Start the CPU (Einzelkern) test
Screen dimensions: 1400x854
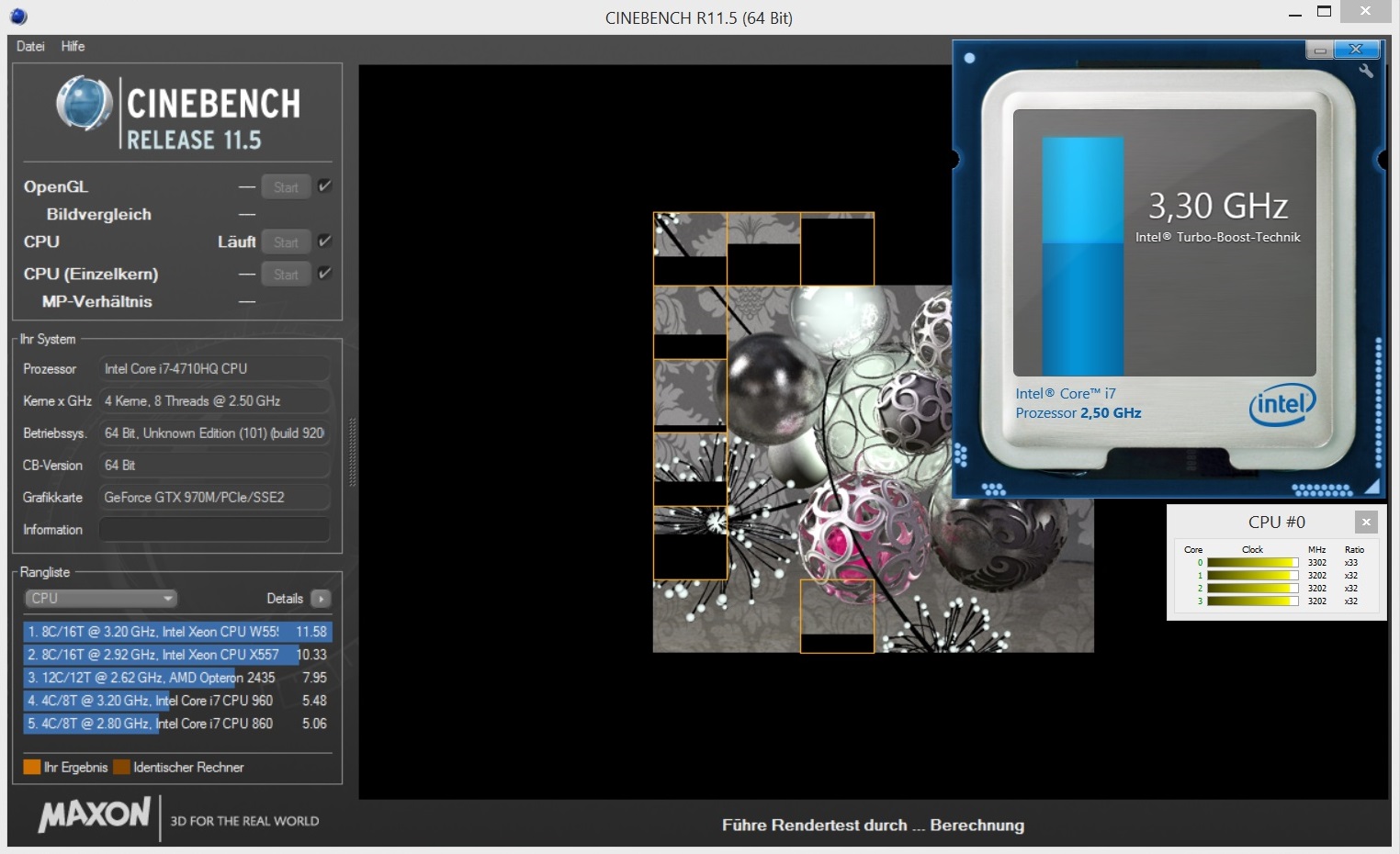click(286, 275)
